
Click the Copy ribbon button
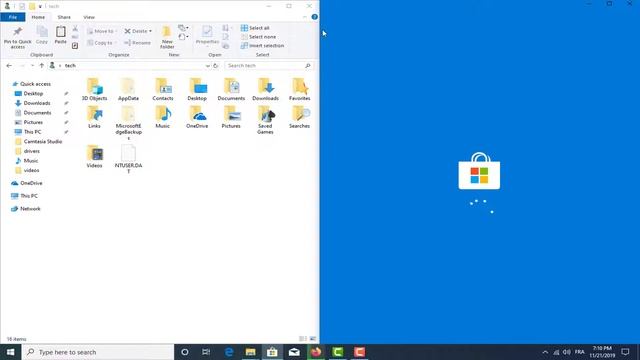click(42, 35)
